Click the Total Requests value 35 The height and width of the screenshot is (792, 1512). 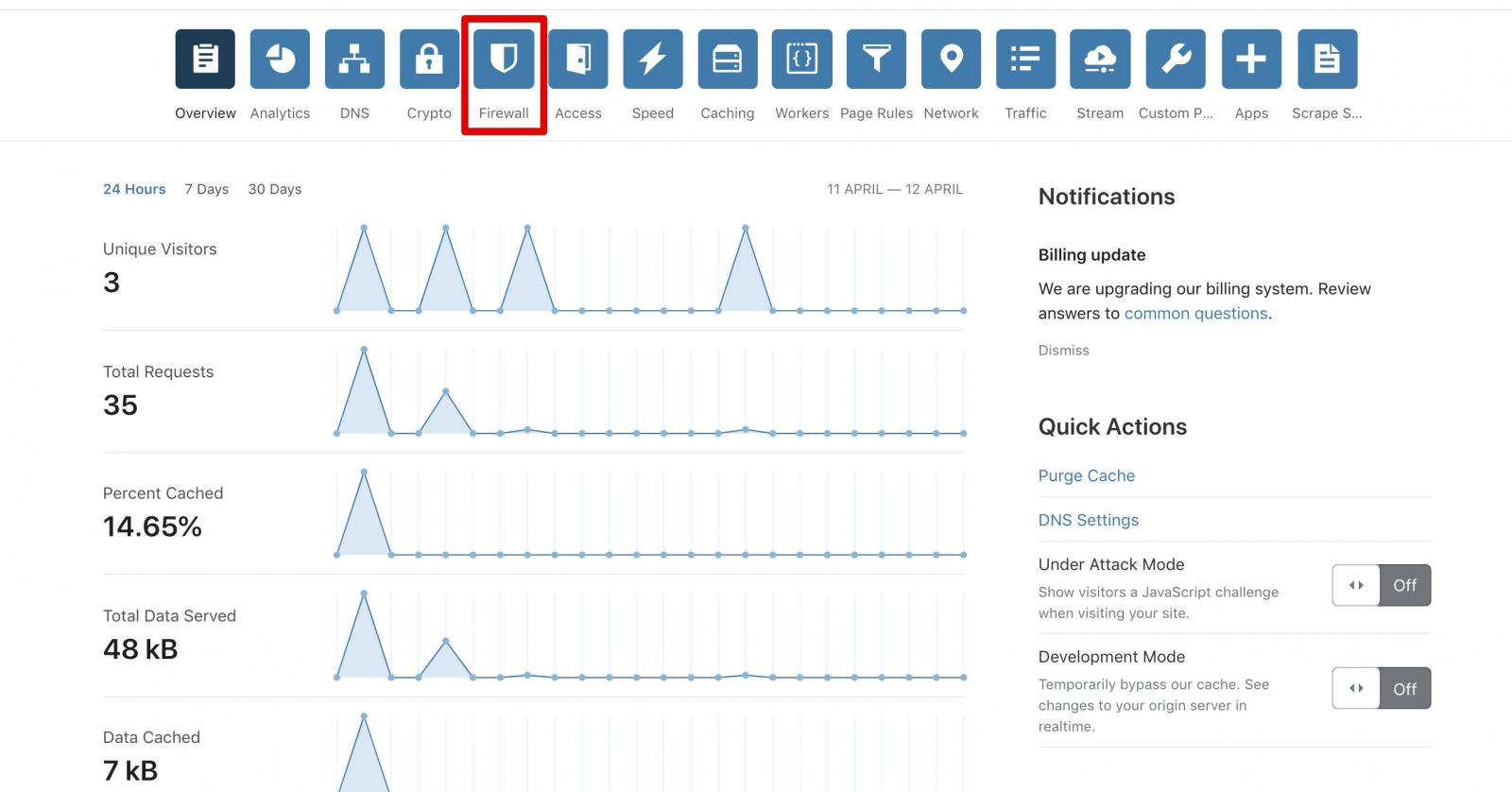120,405
